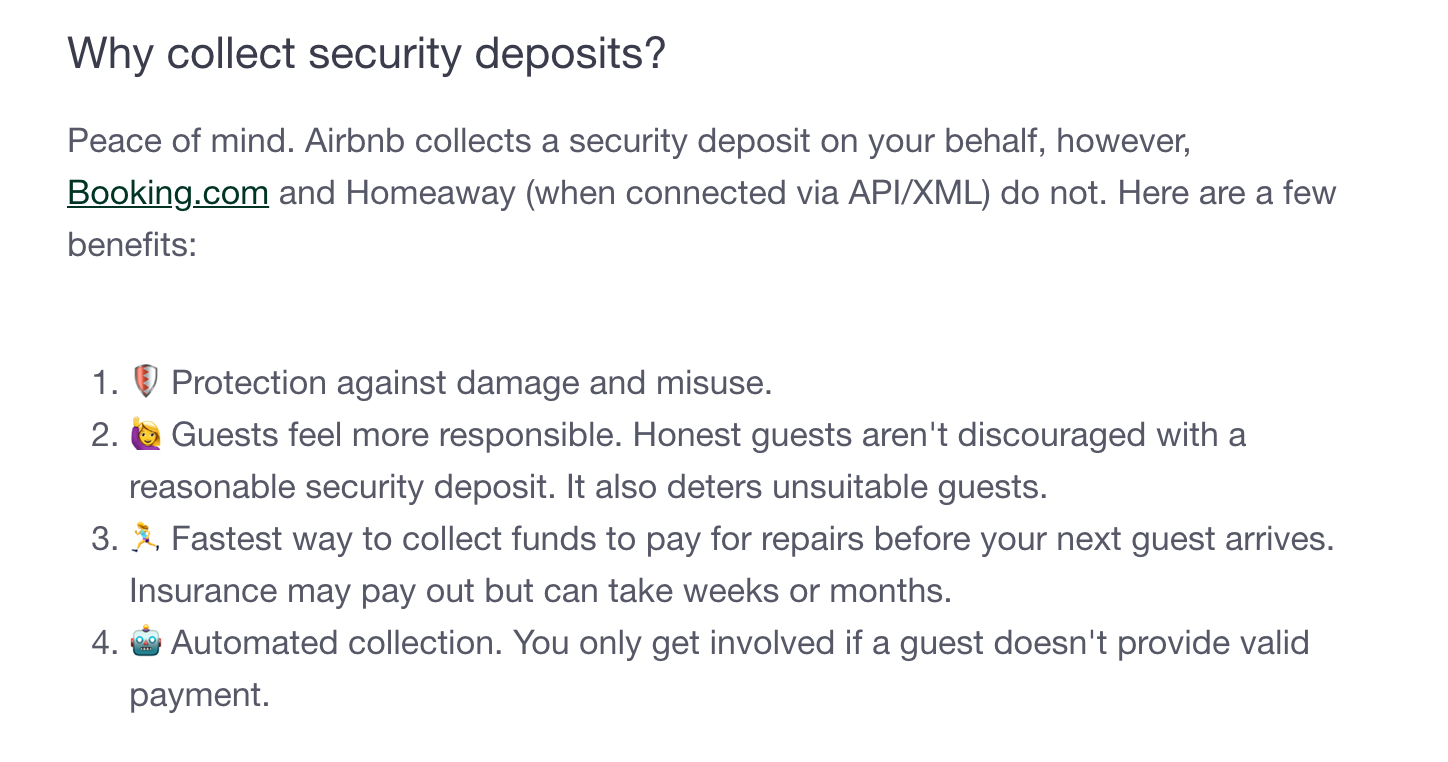Click the phrase 'Guests feel more responsible.'
Viewport: 1448px width, 762px height.
point(397,435)
